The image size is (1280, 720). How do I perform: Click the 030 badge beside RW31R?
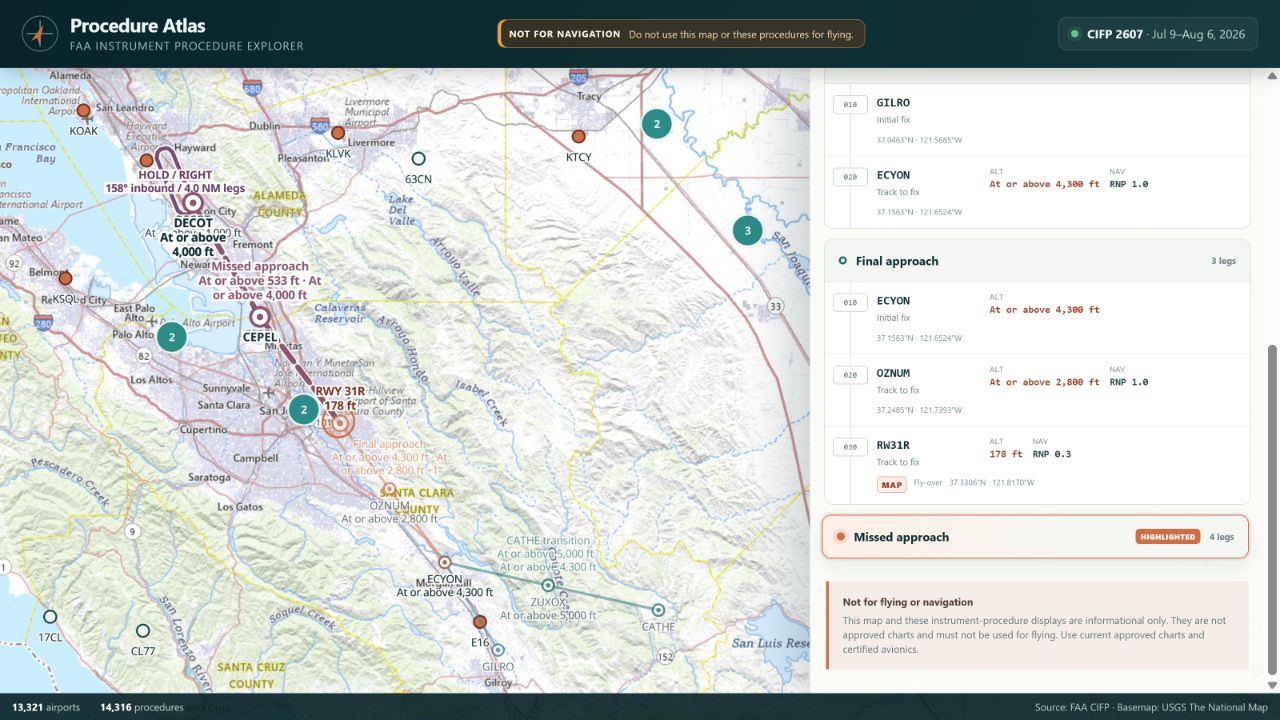(850, 447)
